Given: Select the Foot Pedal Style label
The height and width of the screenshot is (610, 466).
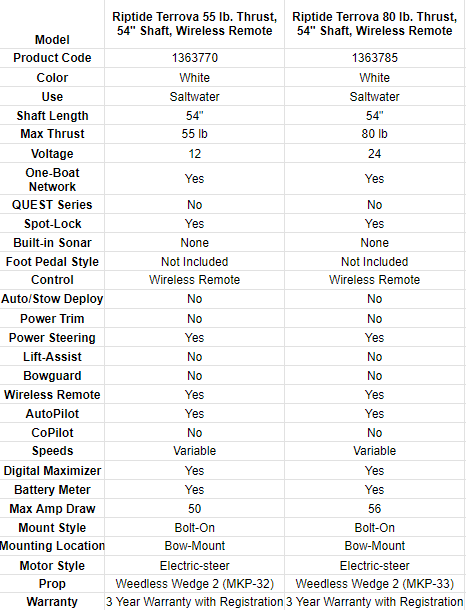Looking at the screenshot, I should point(52,262).
